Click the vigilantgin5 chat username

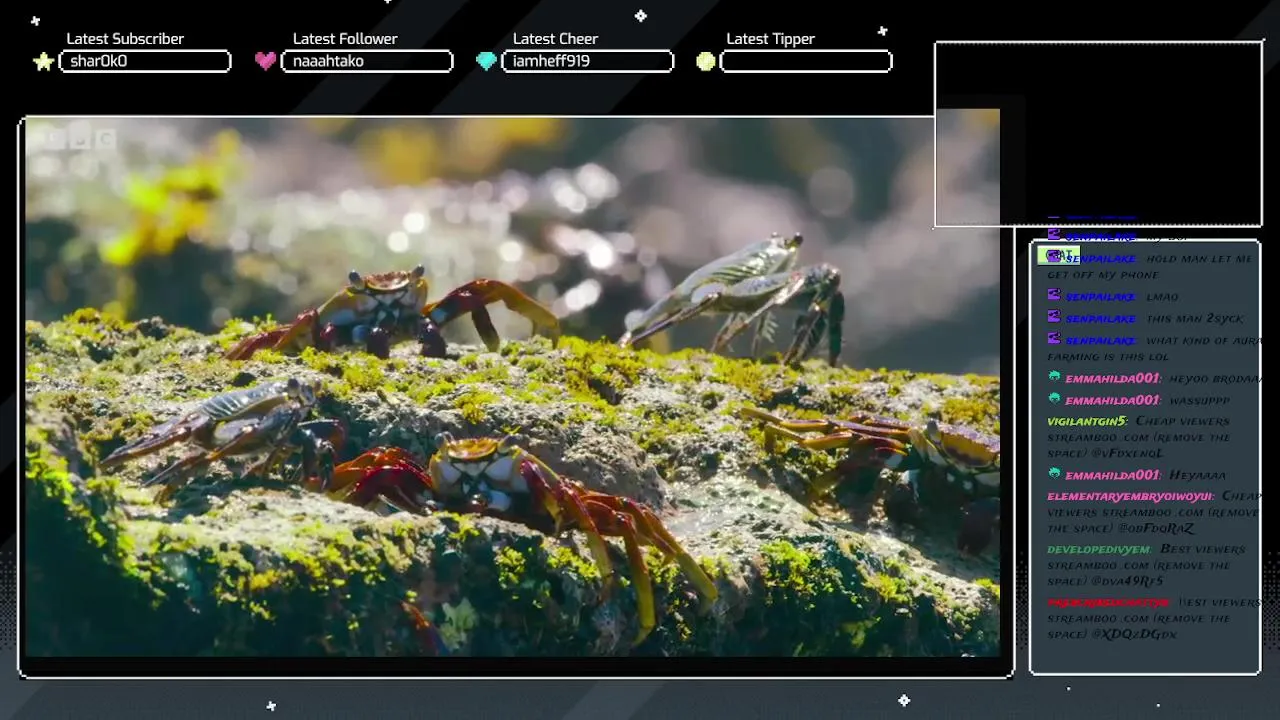[1088, 421]
